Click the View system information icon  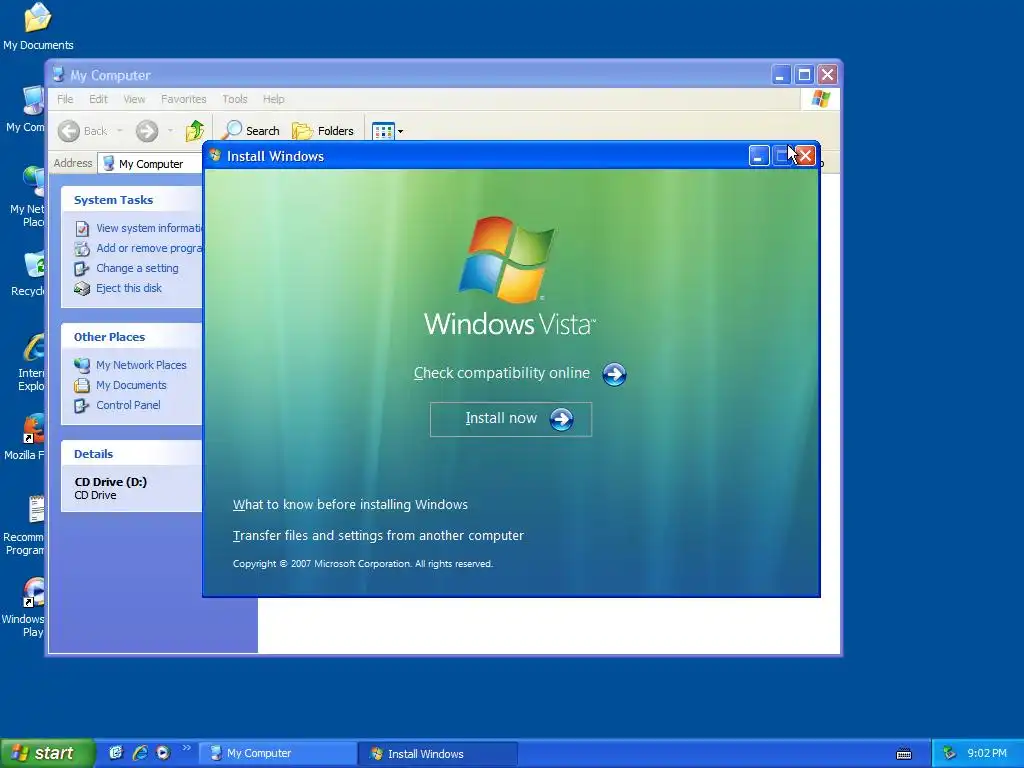pyautogui.click(x=82, y=229)
